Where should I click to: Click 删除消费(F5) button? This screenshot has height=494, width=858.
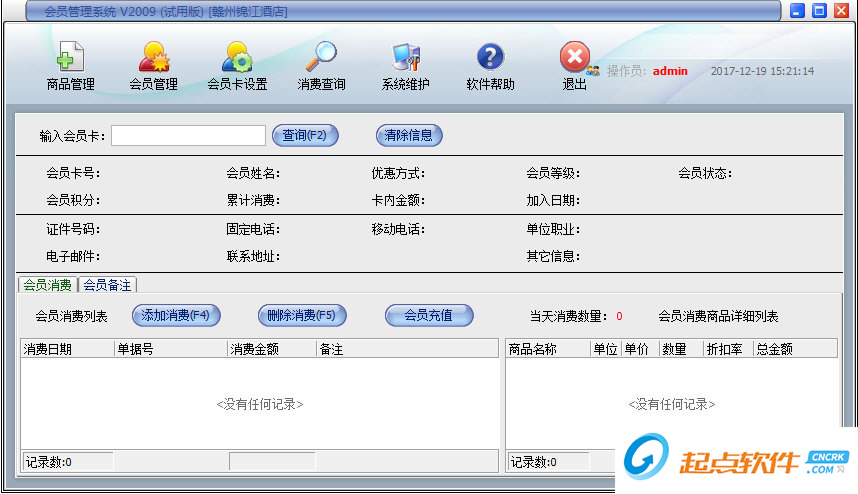tap(302, 316)
